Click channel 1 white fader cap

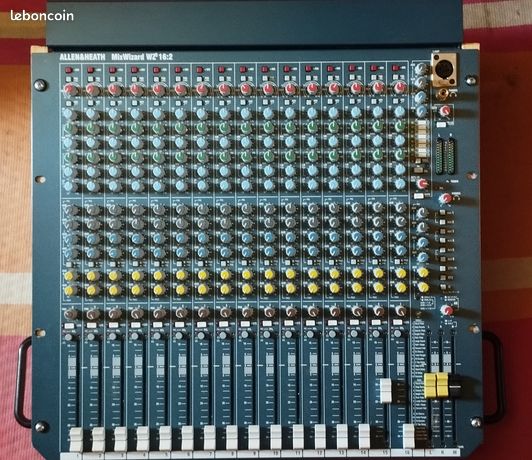point(76,439)
